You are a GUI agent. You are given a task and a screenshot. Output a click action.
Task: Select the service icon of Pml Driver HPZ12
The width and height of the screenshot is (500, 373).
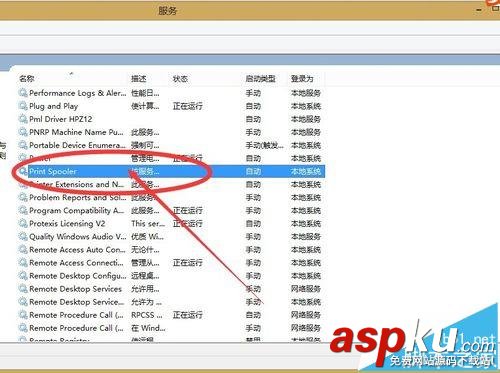click(23, 119)
